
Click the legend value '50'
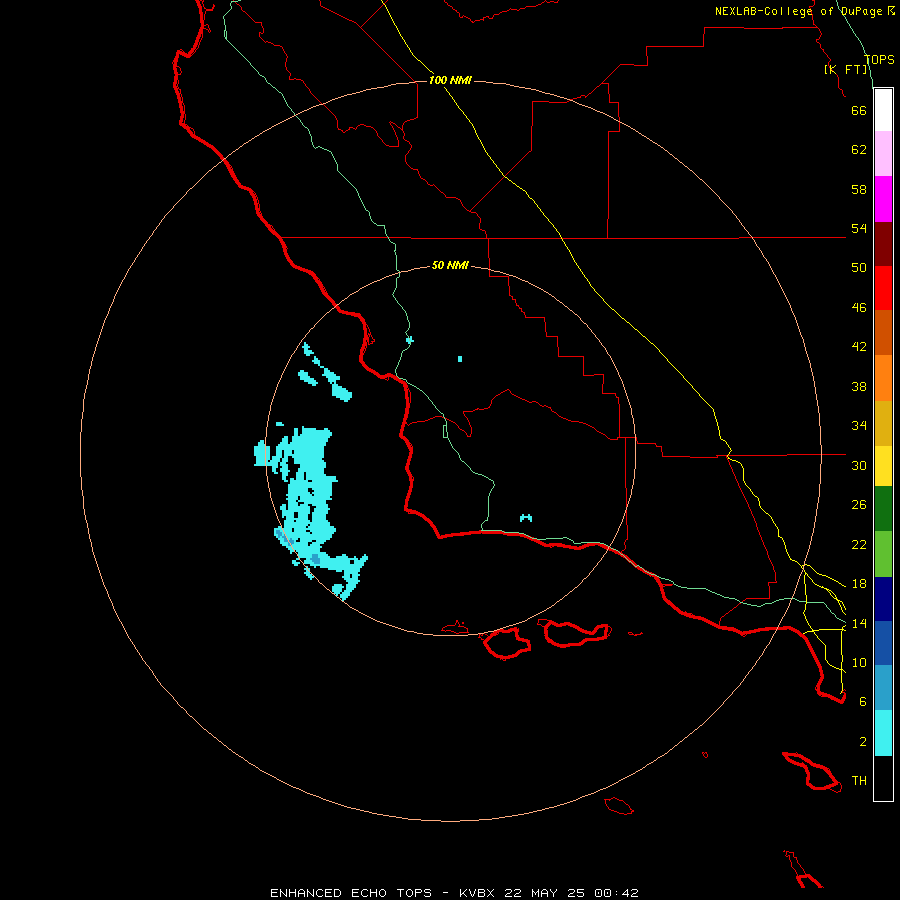click(859, 268)
